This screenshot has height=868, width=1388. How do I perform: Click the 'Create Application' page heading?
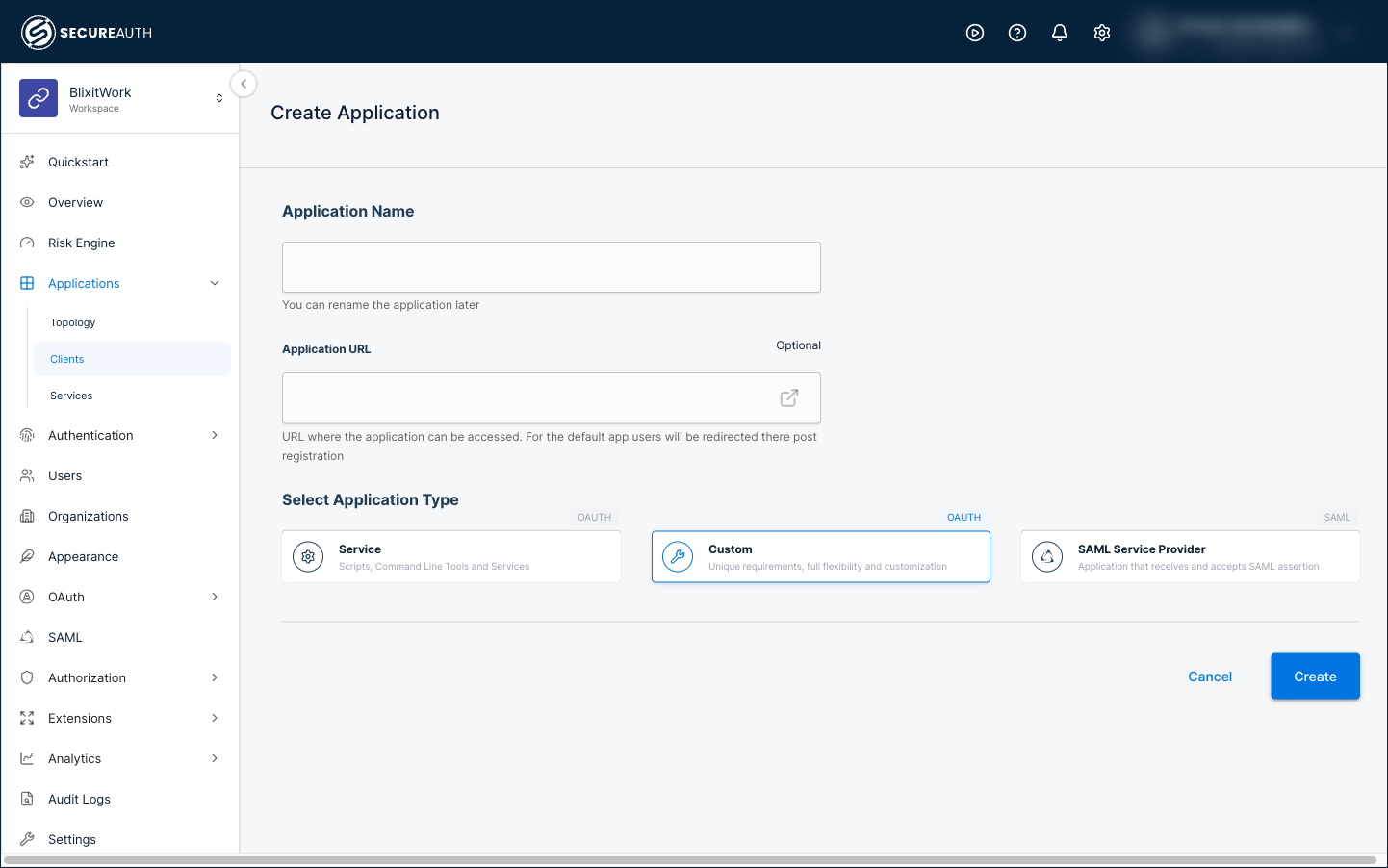click(x=355, y=113)
